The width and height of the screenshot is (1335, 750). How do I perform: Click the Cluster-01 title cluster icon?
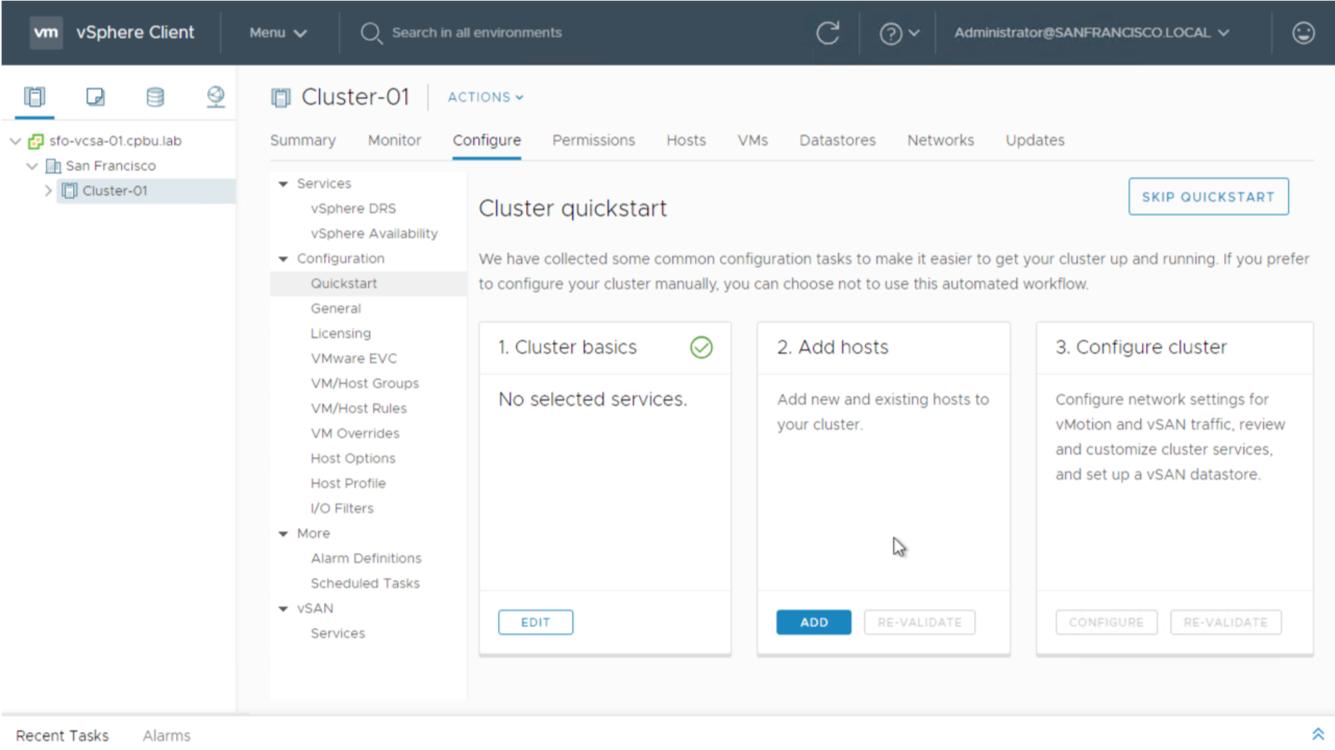[x=281, y=98]
